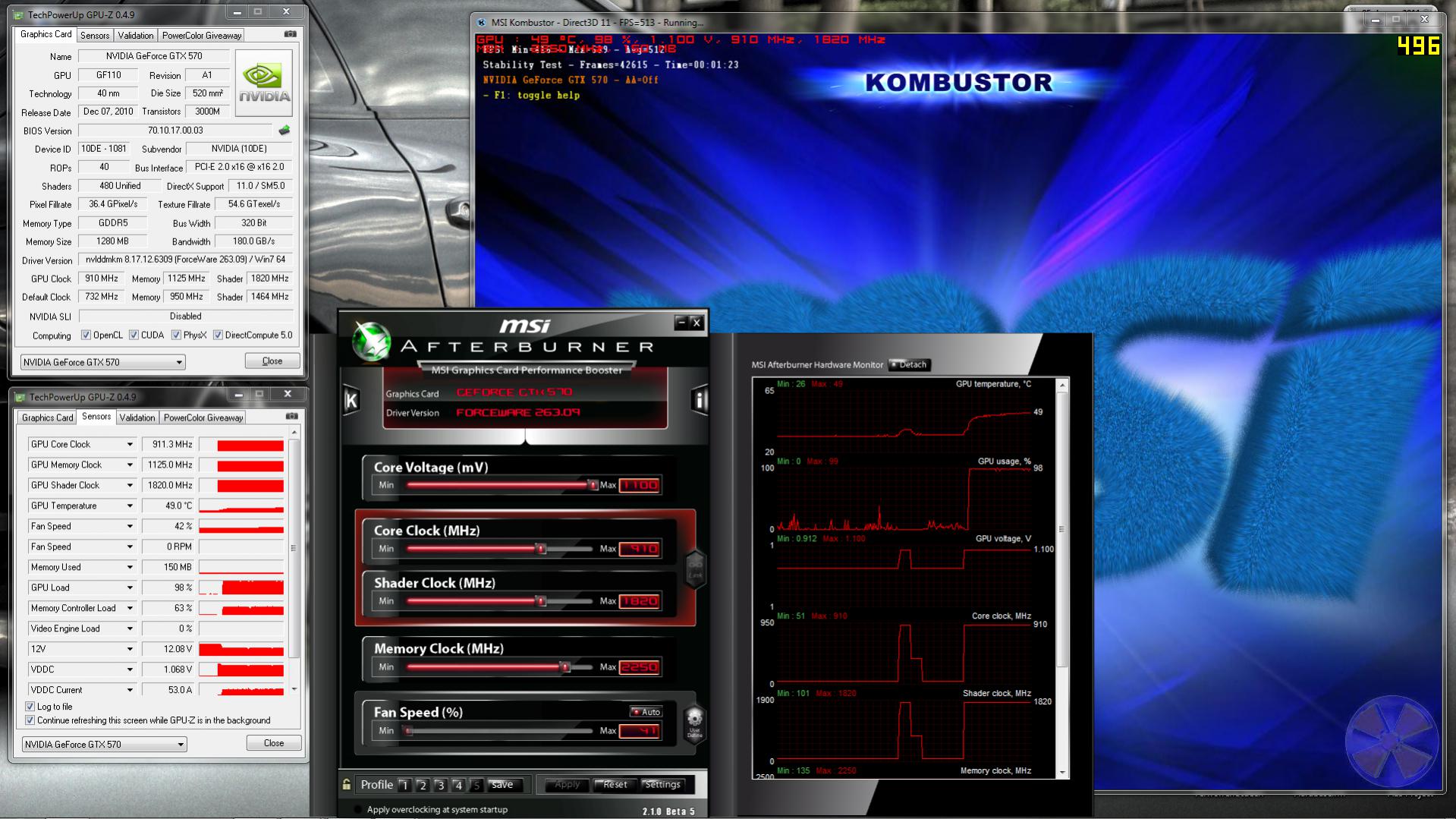
Task: Uncheck Continue refreshing while GPU-Z in background
Action: [x=30, y=720]
